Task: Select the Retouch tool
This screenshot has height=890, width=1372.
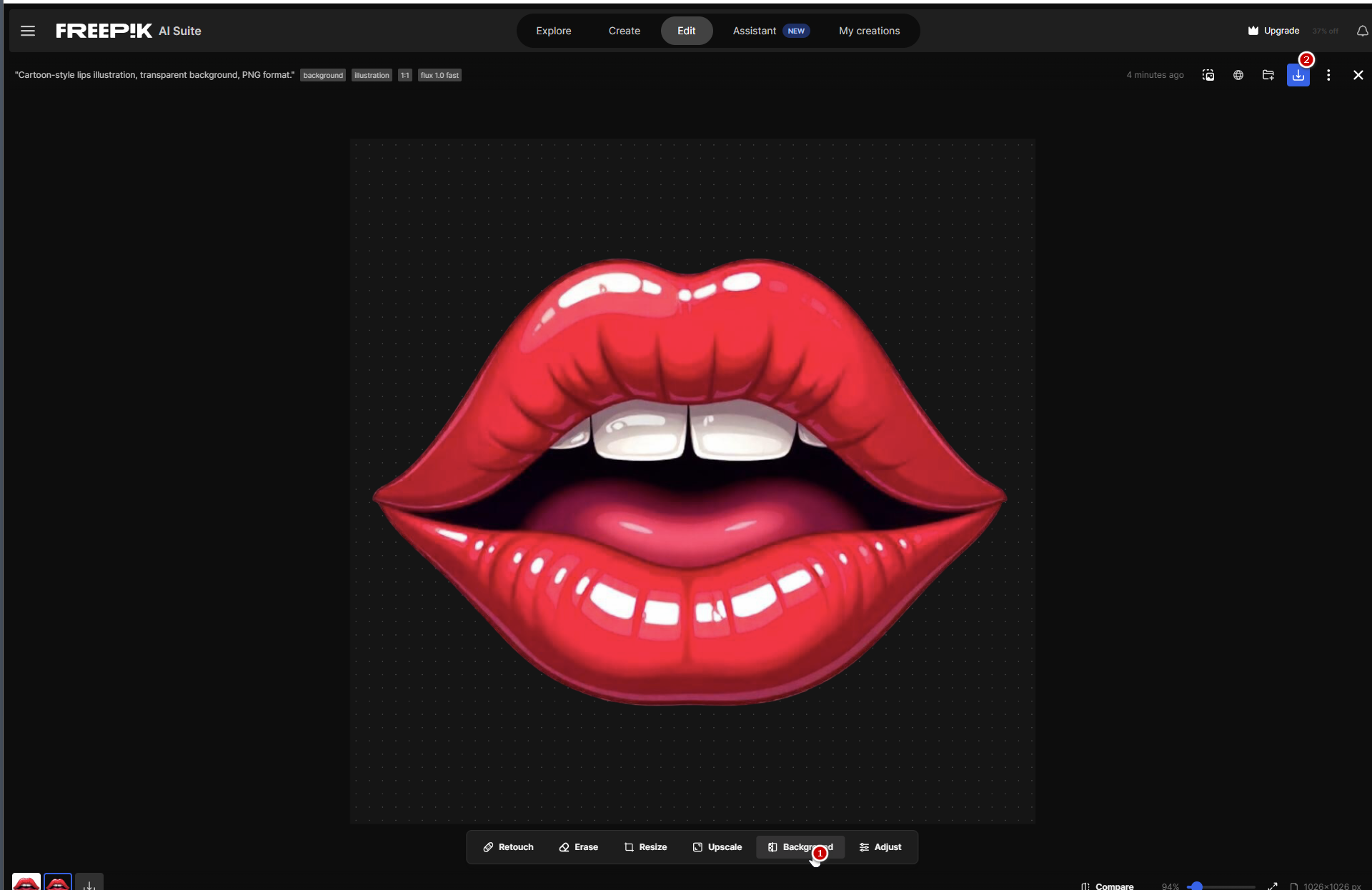Action: click(x=508, y=847)
